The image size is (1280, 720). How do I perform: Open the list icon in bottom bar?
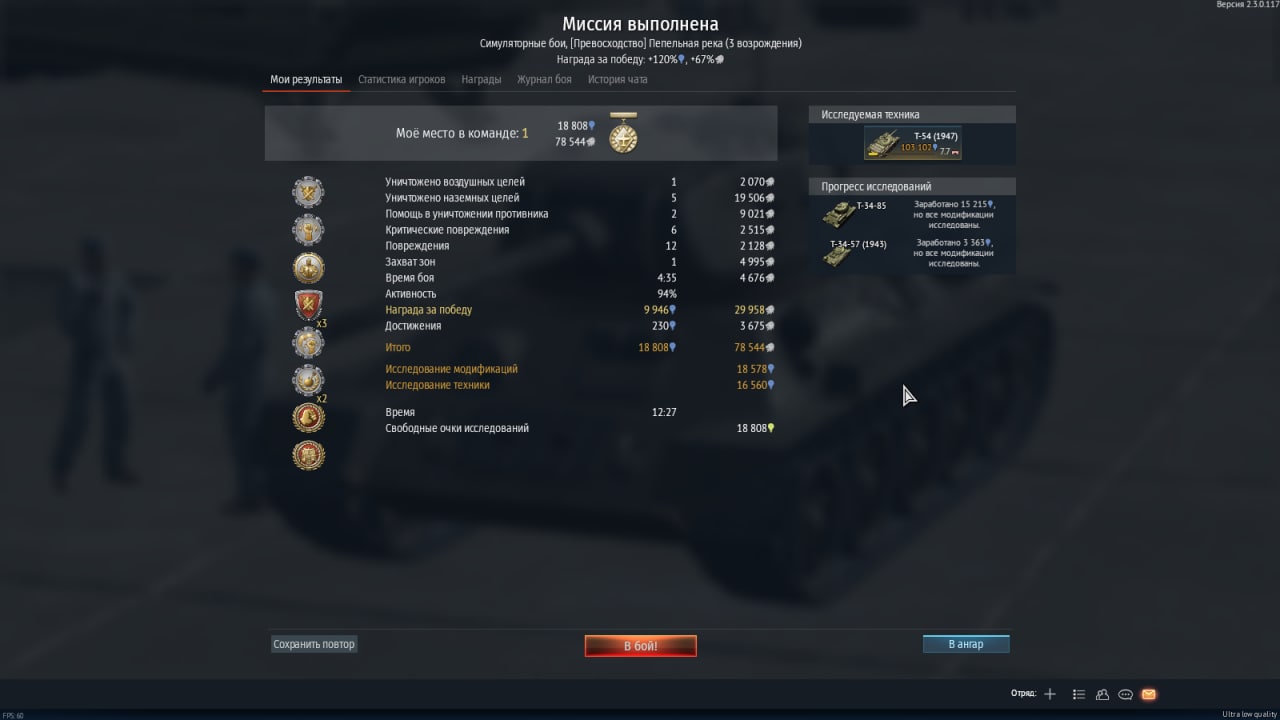click(1078, 694)
